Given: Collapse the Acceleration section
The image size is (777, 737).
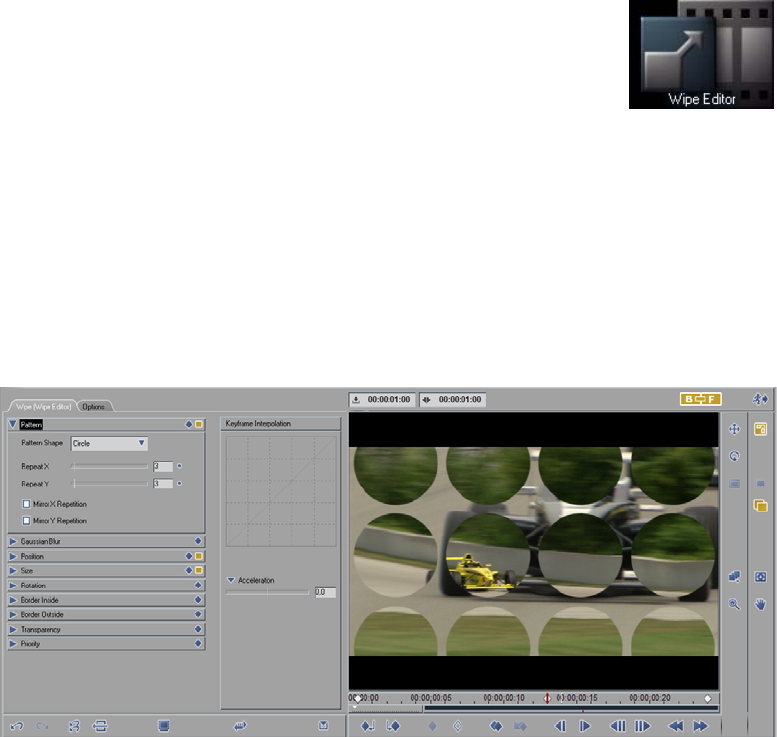Looking at the screenshot, I should (x=231, y=580).
